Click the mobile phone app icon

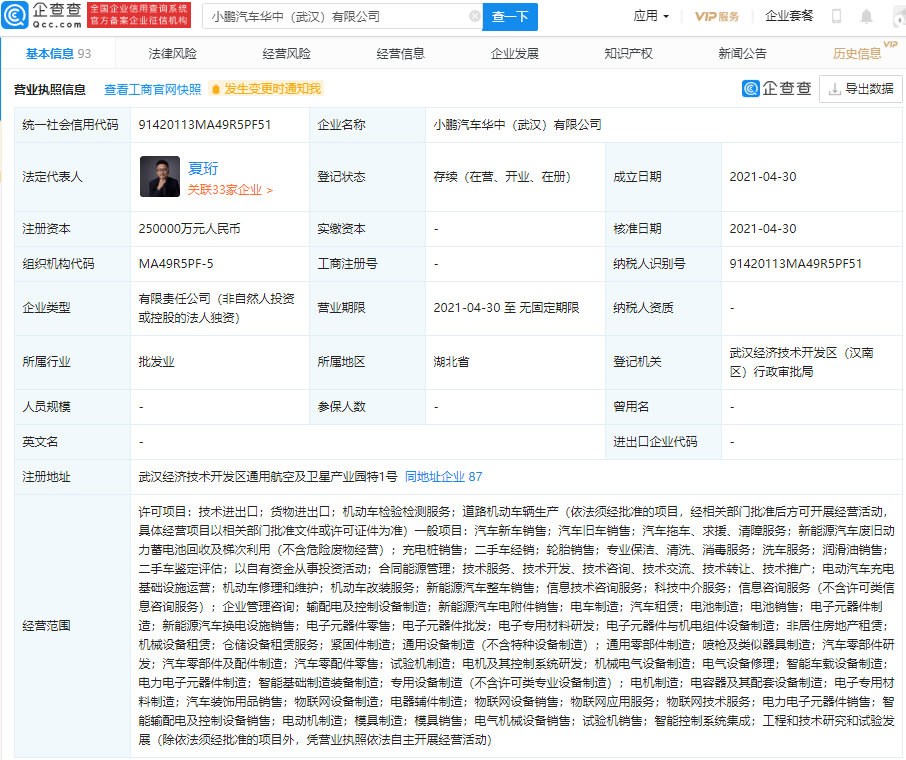(836, 15)
